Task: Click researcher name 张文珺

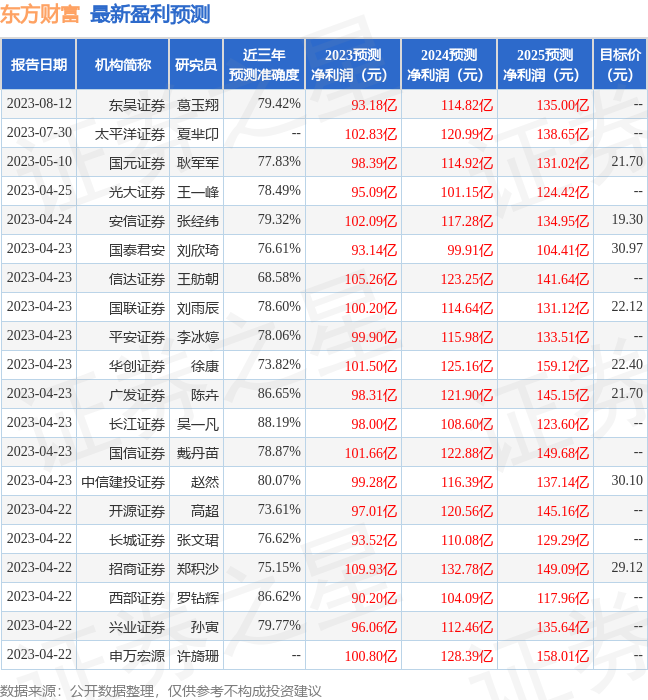Action: pyautogui.click(x=198, y=541)
